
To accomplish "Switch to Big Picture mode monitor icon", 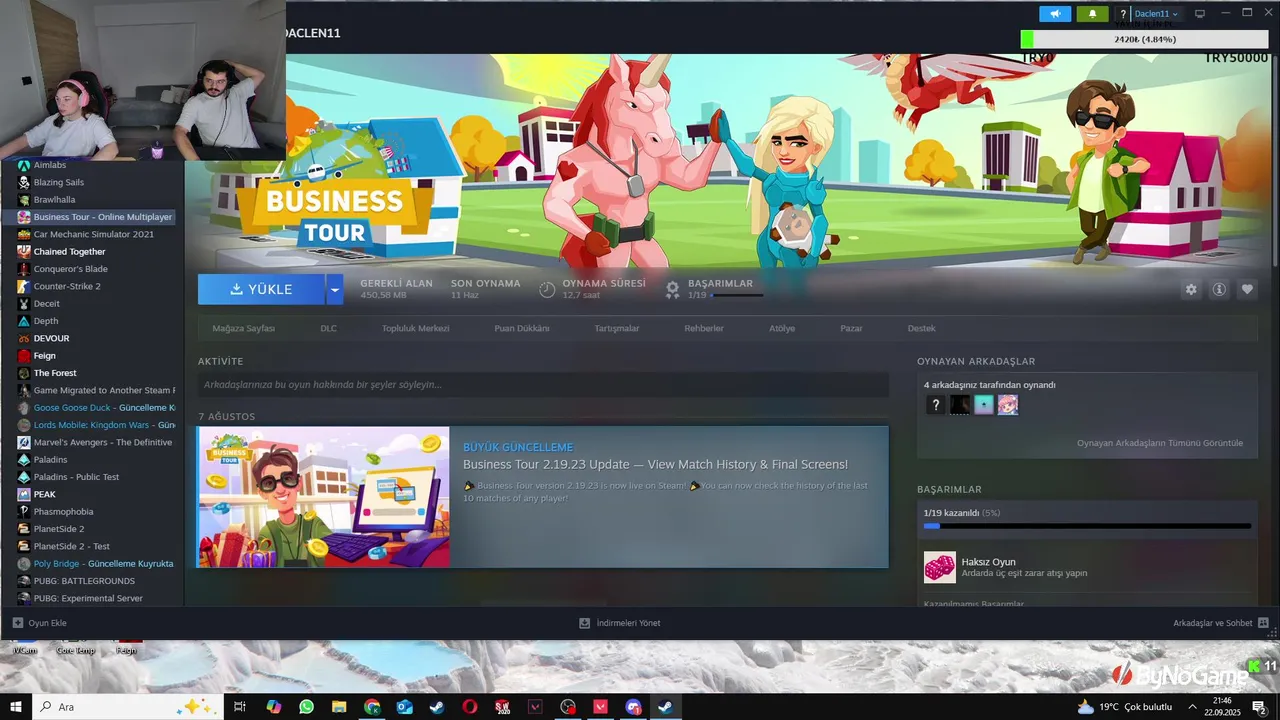I will 1200,14.
